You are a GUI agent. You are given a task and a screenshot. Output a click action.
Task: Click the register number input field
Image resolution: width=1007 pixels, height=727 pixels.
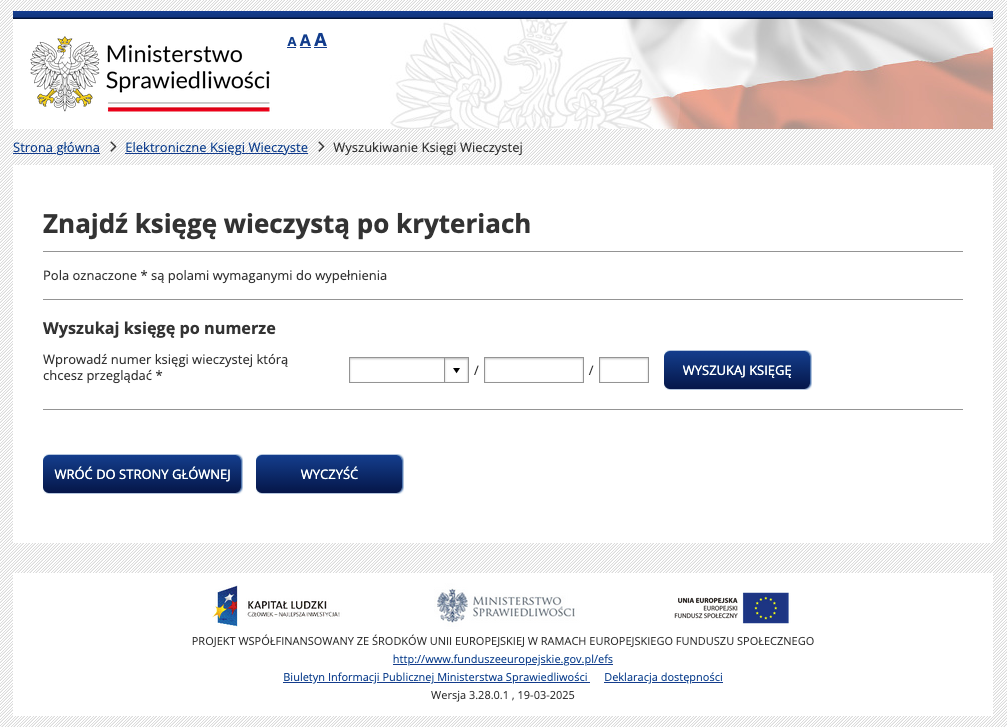tap(533, 369)
